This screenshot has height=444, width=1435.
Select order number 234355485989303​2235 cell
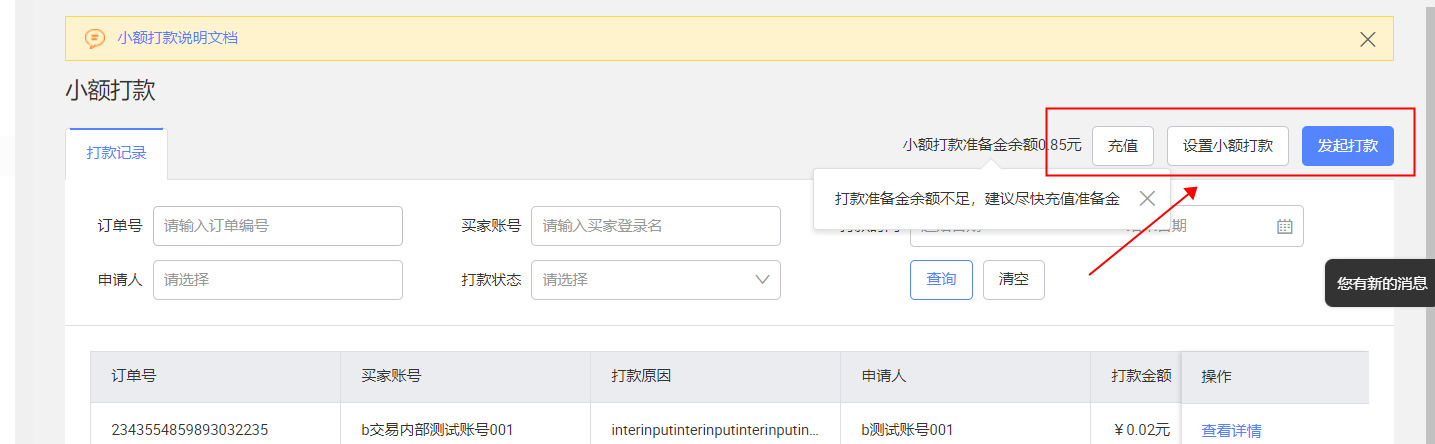[189, 431]
